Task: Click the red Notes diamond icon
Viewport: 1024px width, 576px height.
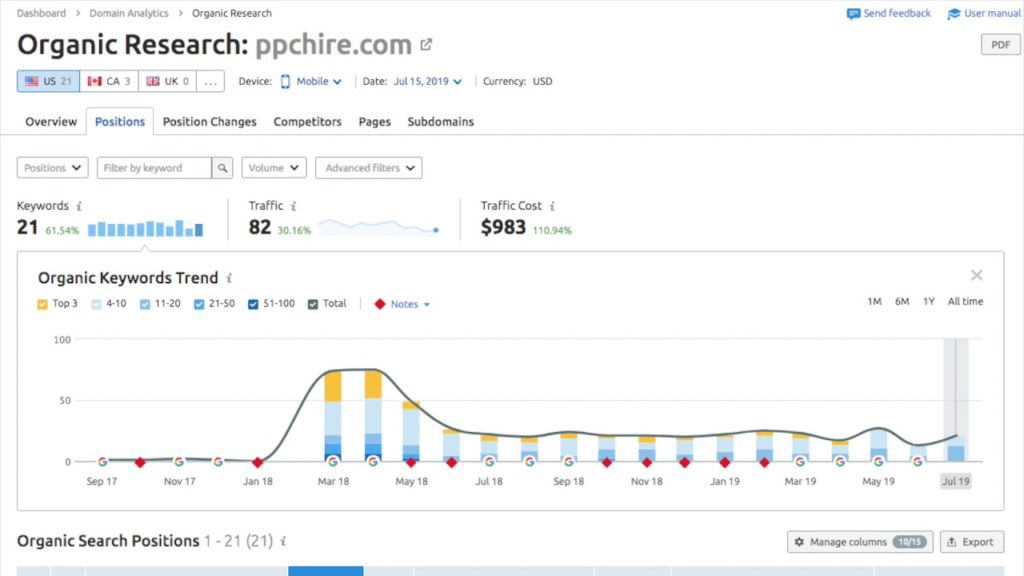Action: pos(379,304)
